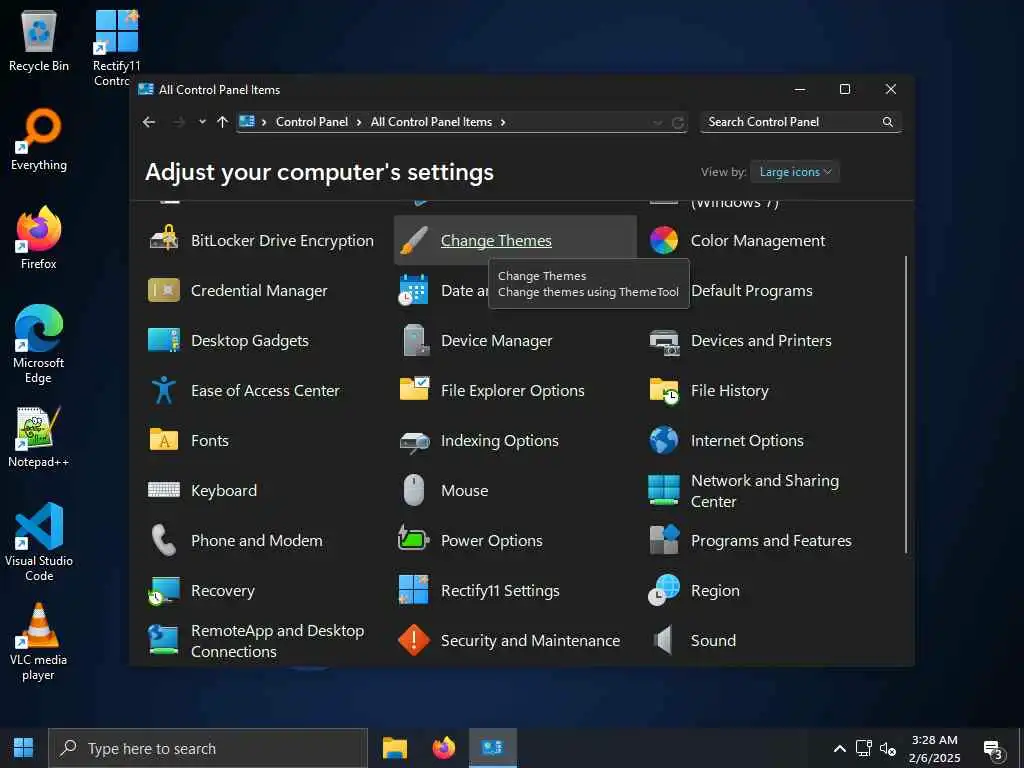Click All Control Panel Items breadcrumb
The image size is (1024, 768).
coord(431,122)
